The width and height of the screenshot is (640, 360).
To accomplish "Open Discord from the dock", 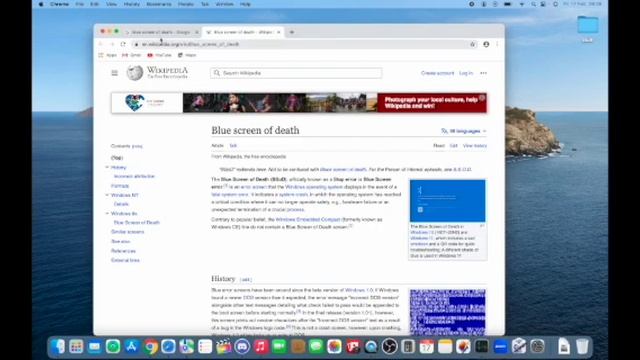I will click(242, 347).
